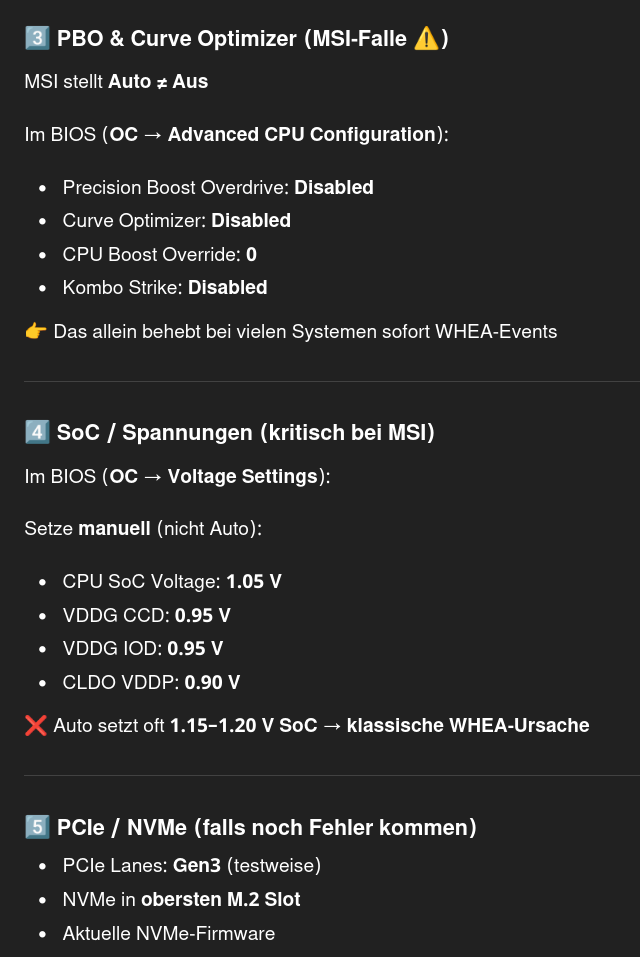
Task: Click the VDDG IOD voltage line
Action: tap(143, 648)
